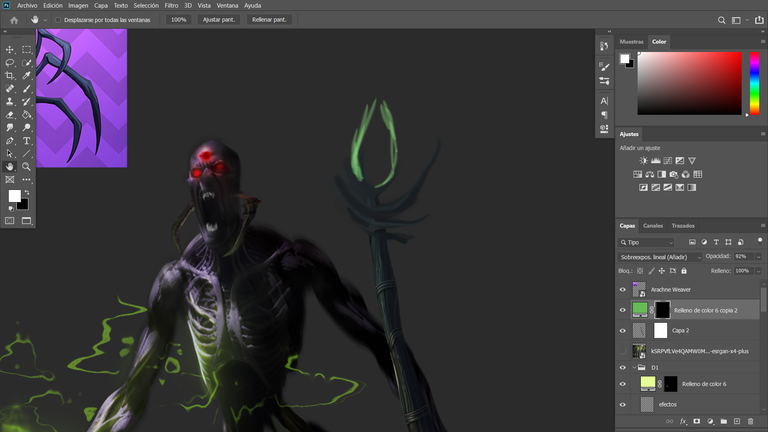768x432 pixels.
Task: Click the Rellenar pant. button
Action: (269, 20)
